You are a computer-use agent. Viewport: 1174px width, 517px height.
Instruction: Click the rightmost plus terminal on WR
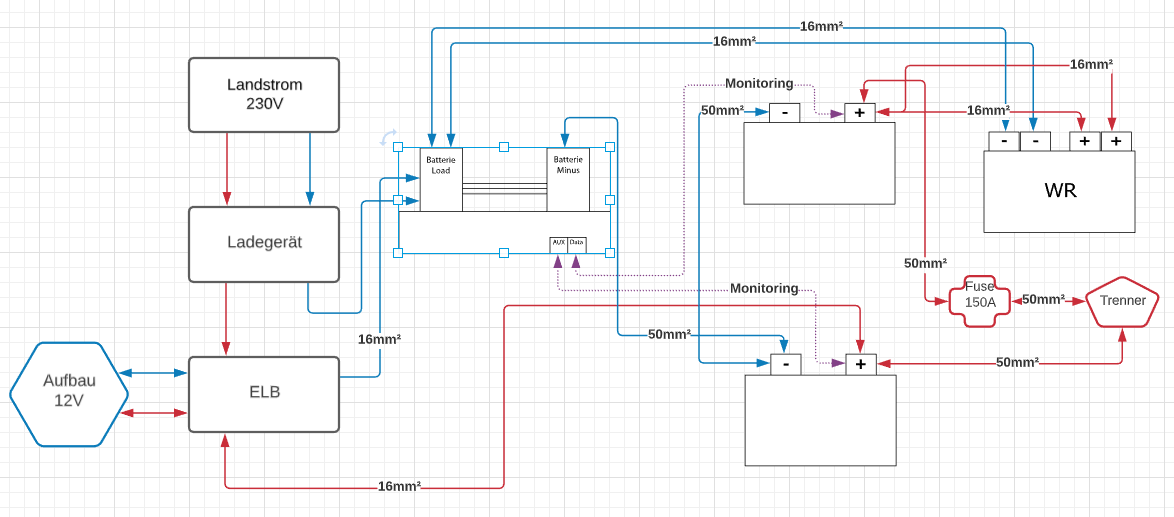(1115, 142)
